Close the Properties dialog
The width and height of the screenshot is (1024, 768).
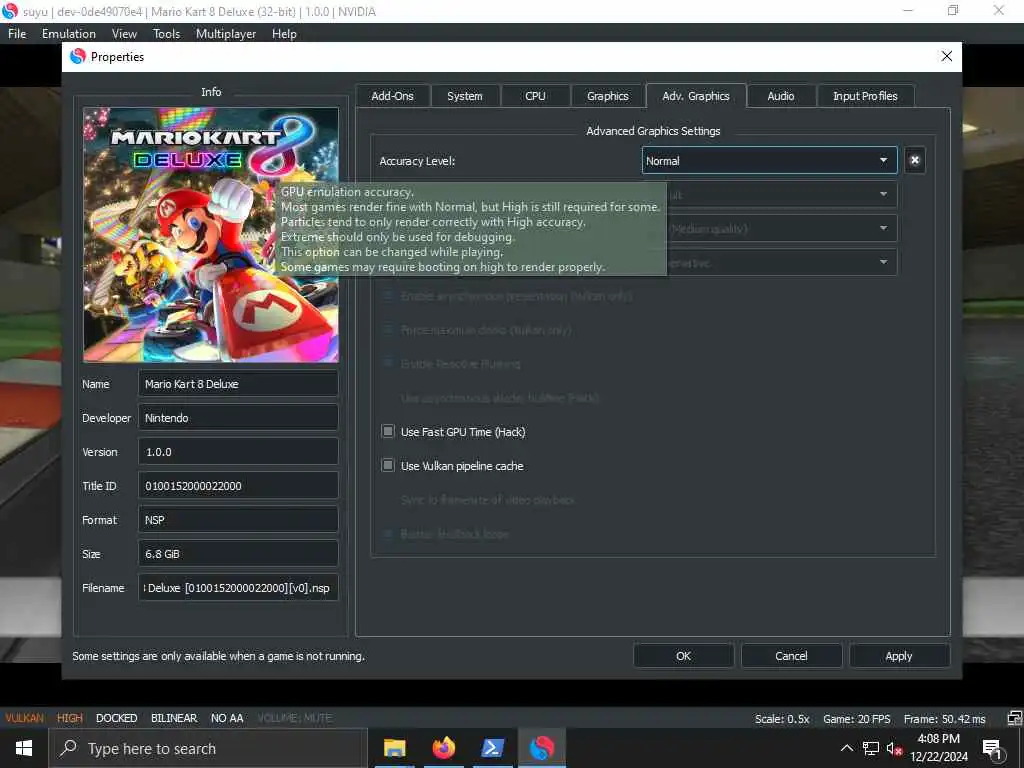(x=946, y=56)
